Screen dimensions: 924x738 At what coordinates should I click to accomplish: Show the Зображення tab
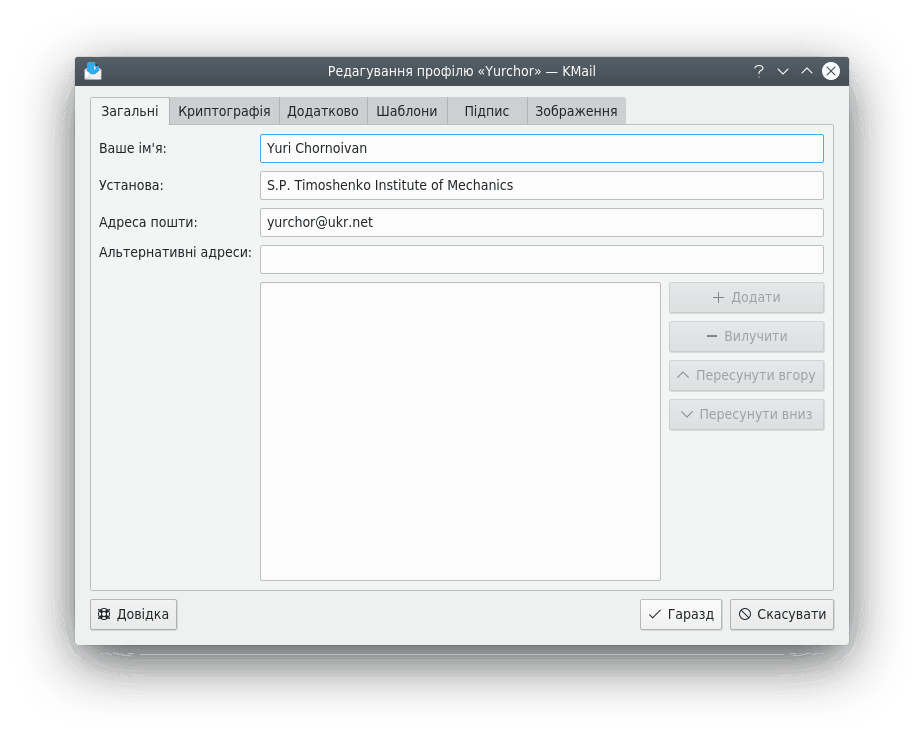coord(575,111)
